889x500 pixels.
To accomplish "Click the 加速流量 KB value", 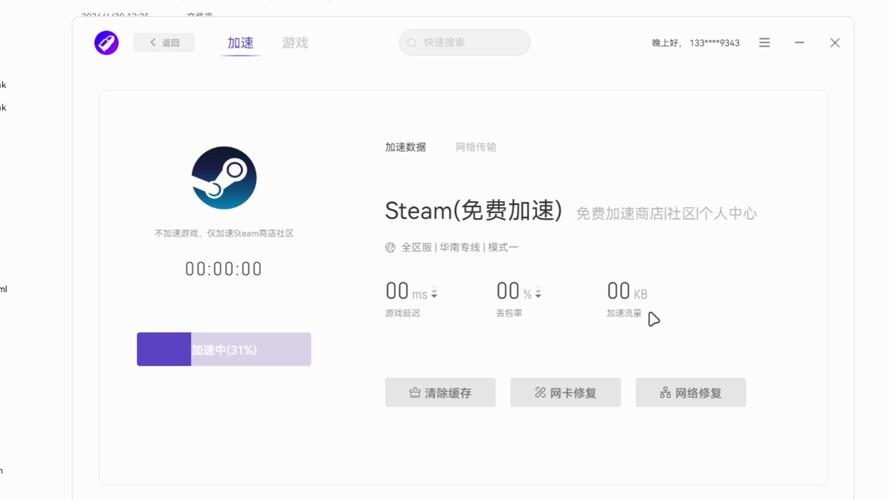I will point(627,291).
